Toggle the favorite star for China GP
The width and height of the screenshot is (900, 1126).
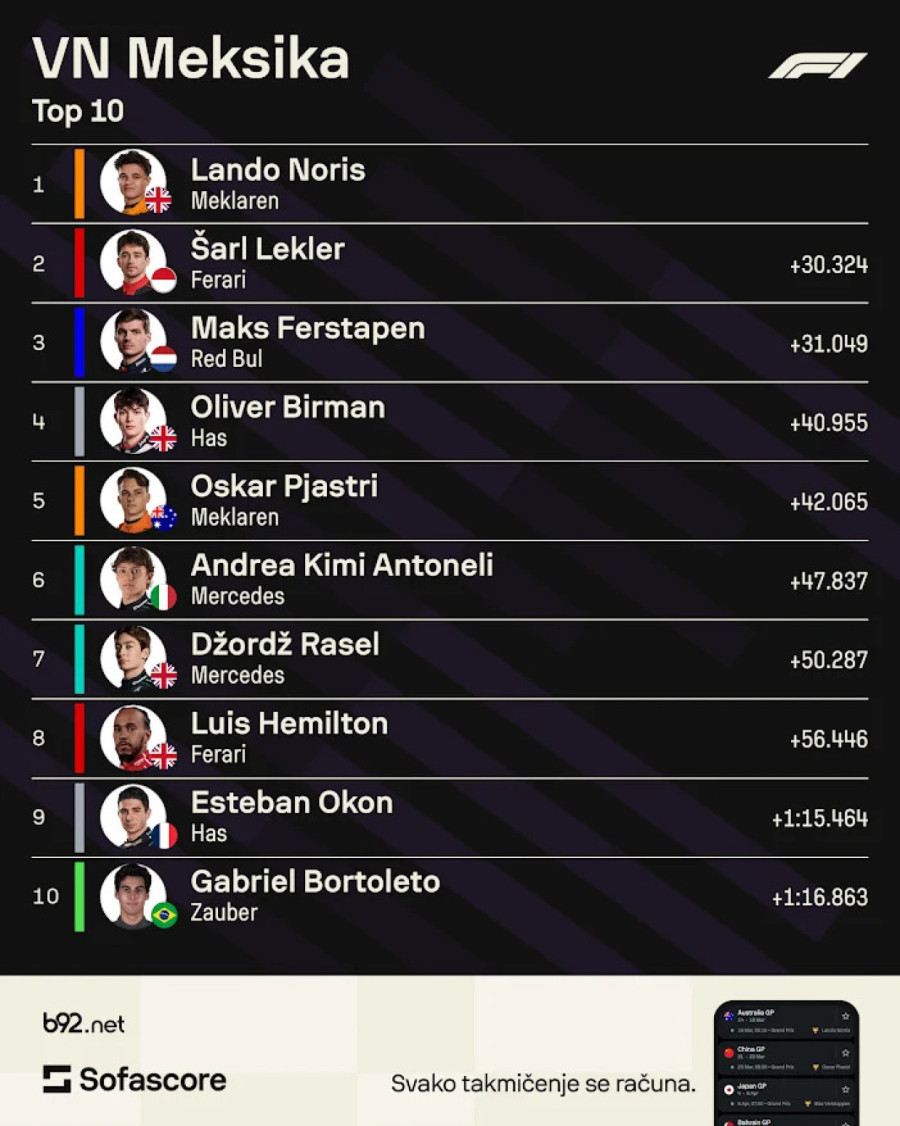[x=845, y=1053]
